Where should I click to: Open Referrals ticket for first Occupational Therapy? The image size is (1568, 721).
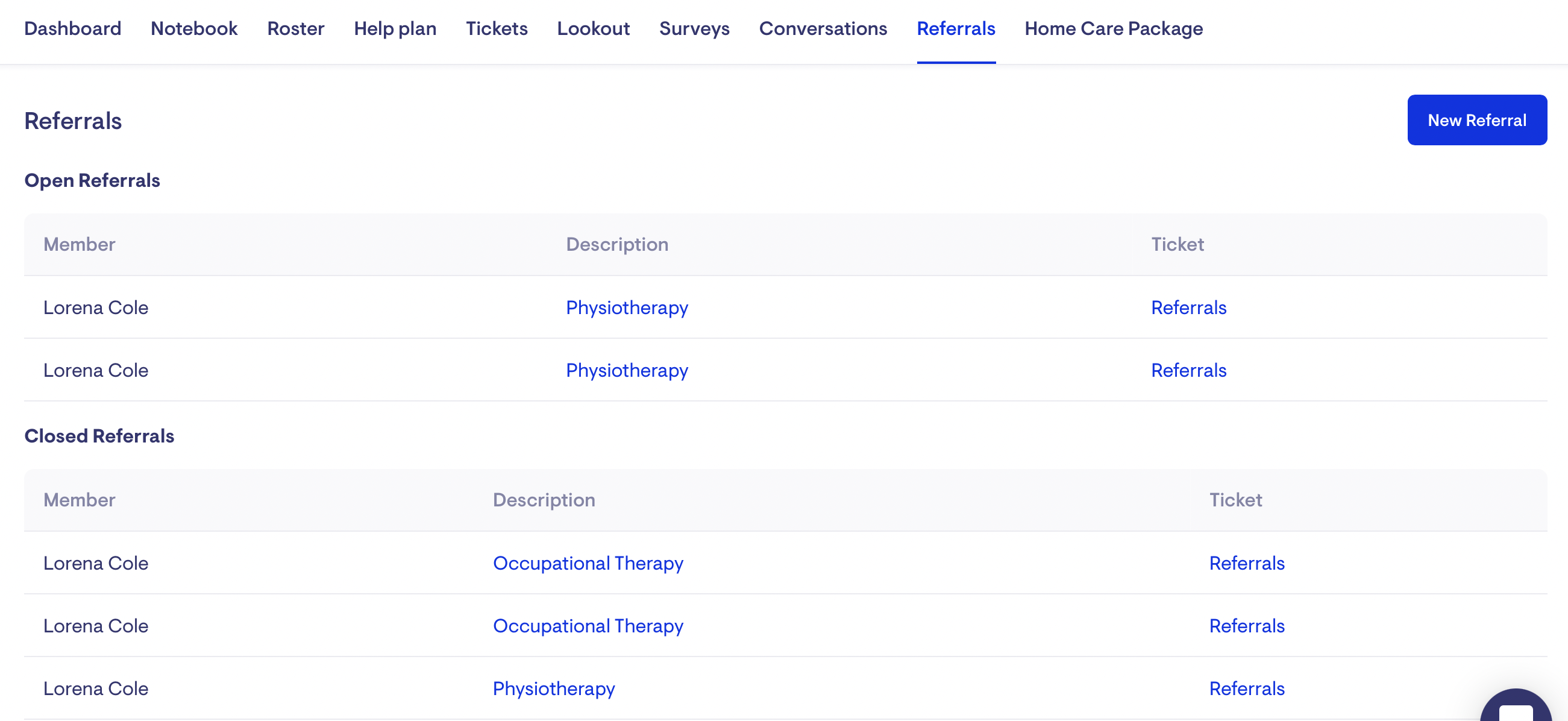pyautogui.click(x=1247, y=563)
